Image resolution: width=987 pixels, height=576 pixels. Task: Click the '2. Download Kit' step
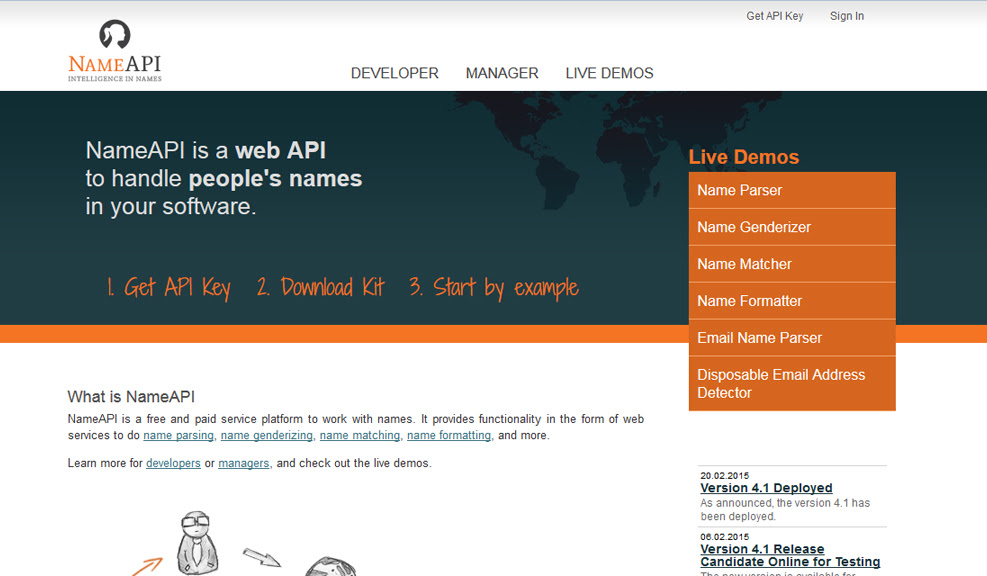[x=320, y=287]
